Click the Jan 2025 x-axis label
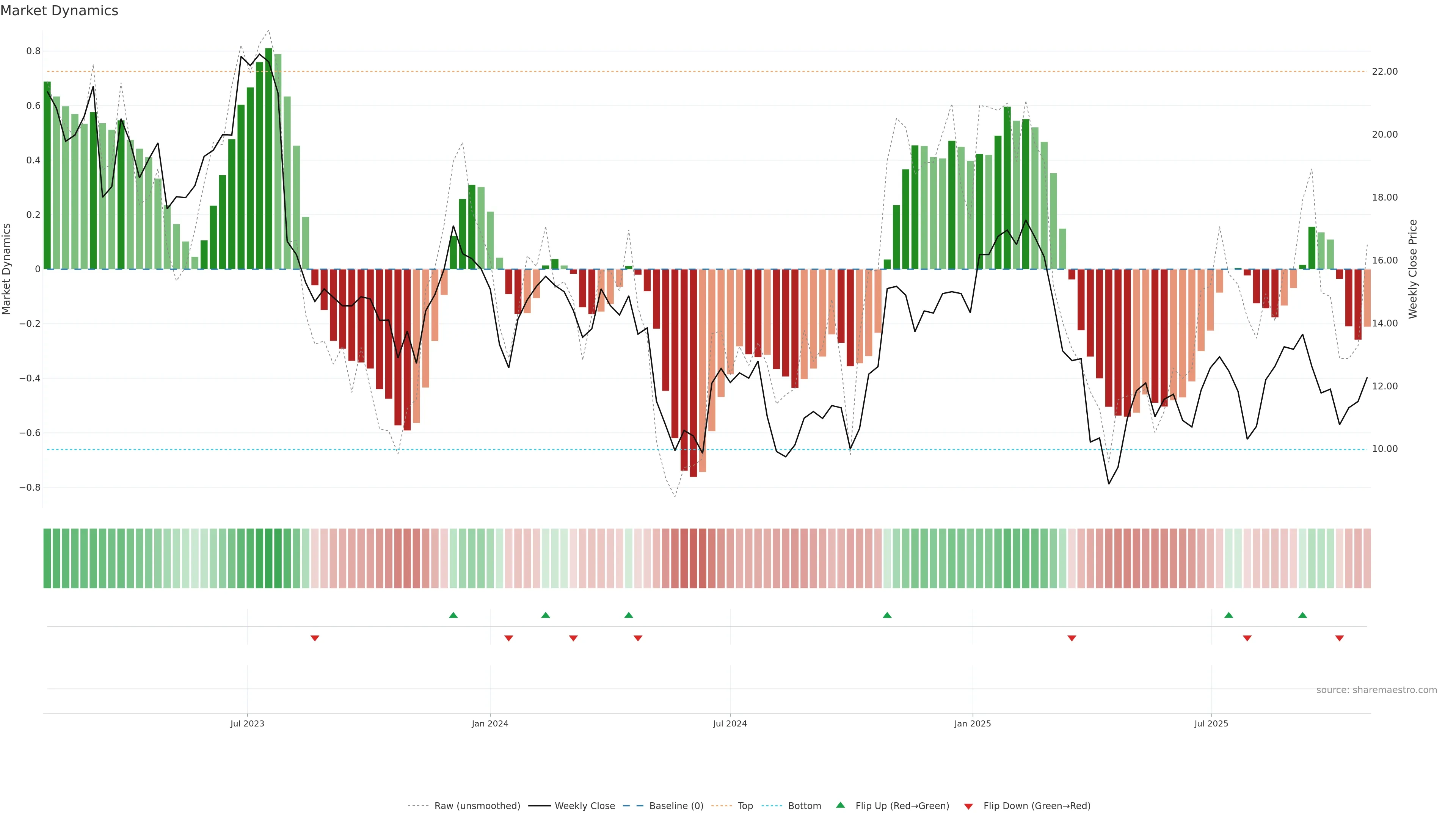Screen dimensions: 1456x819 pyautogui.click(x=972, y=723)
